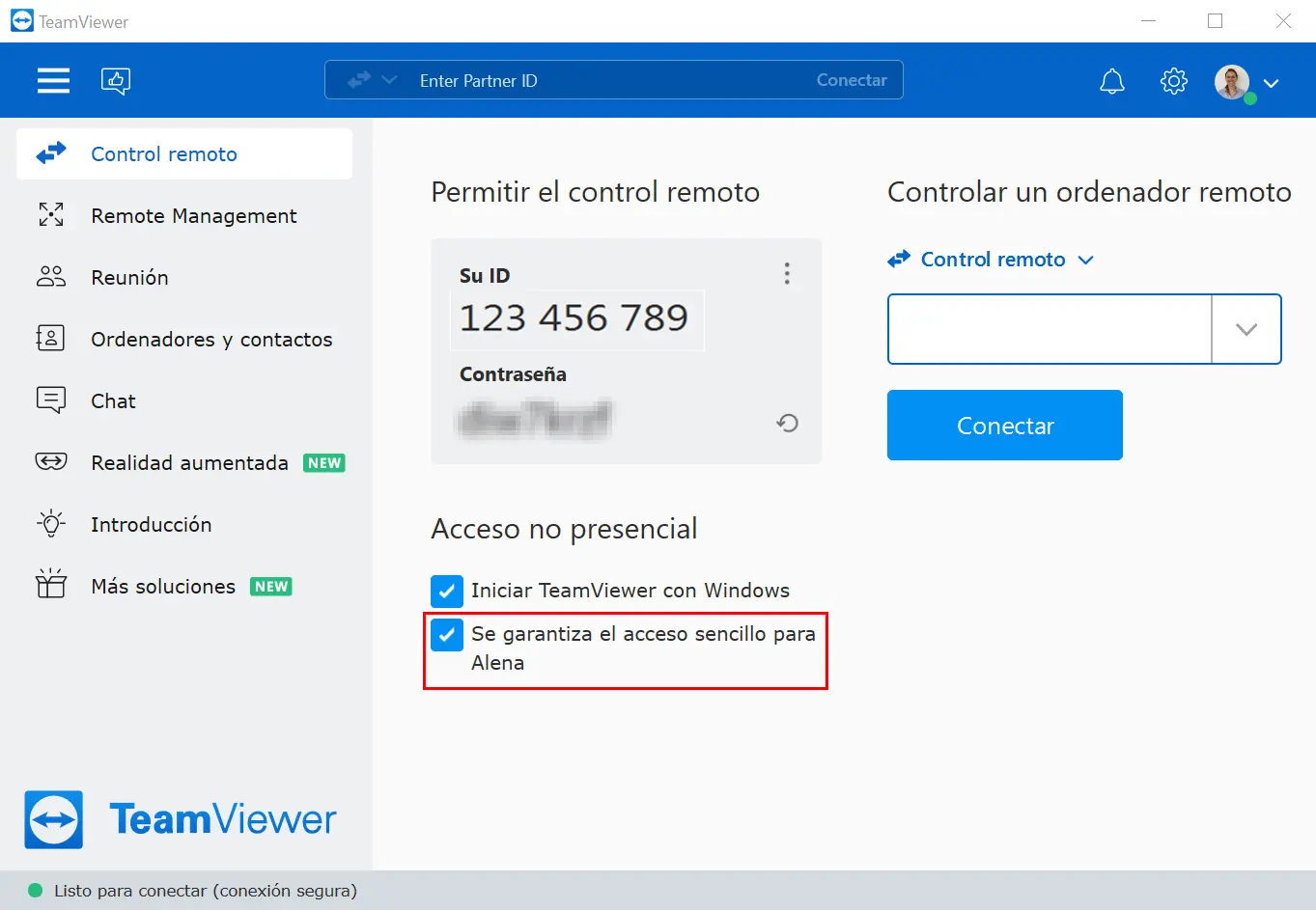Click the Listo para conectar status text

pos(206,891)
